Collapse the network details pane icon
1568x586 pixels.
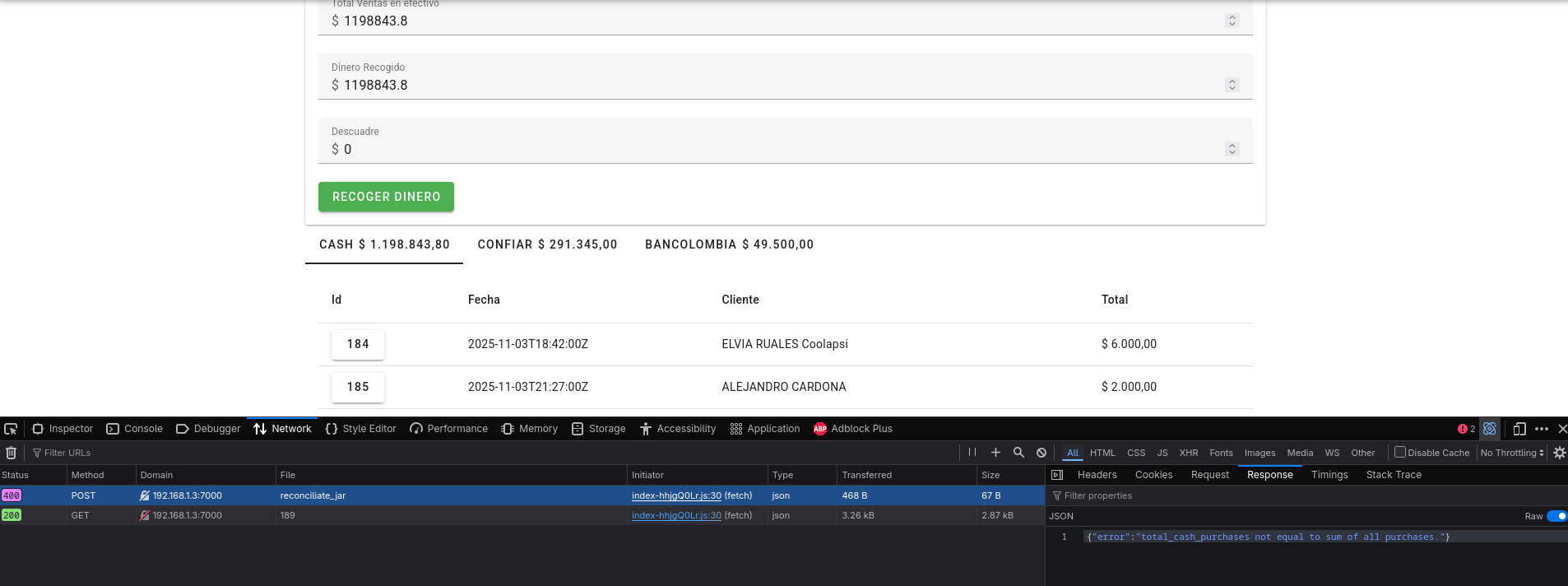1057,475
